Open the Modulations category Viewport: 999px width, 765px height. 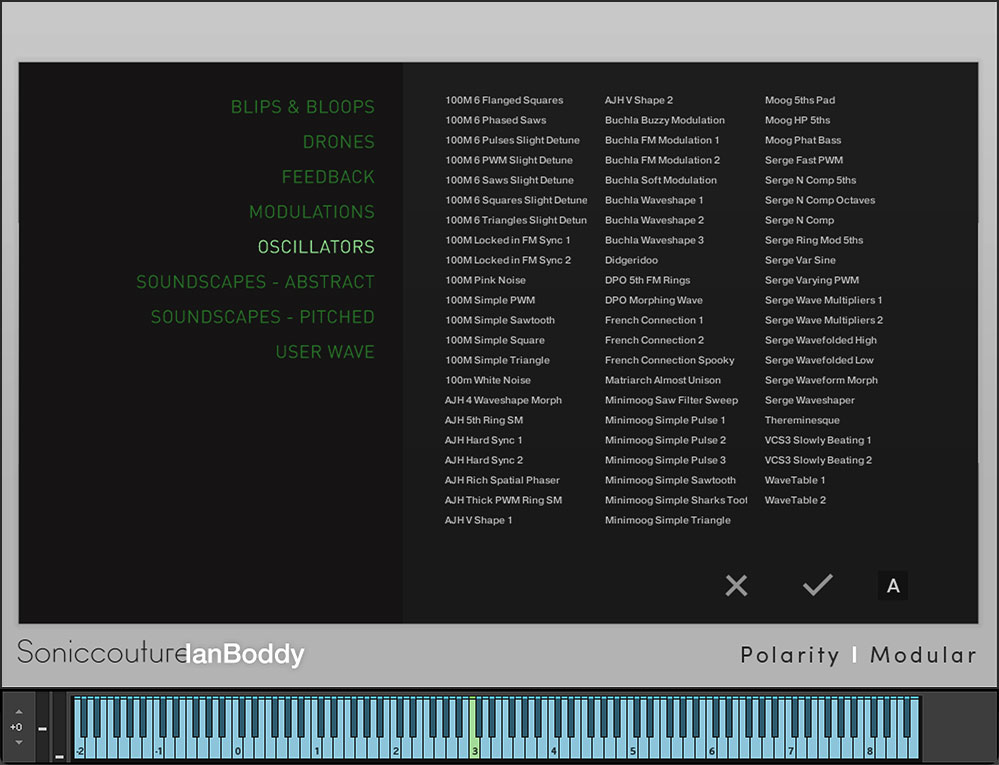pyautogui.click(x=312, y=212)
